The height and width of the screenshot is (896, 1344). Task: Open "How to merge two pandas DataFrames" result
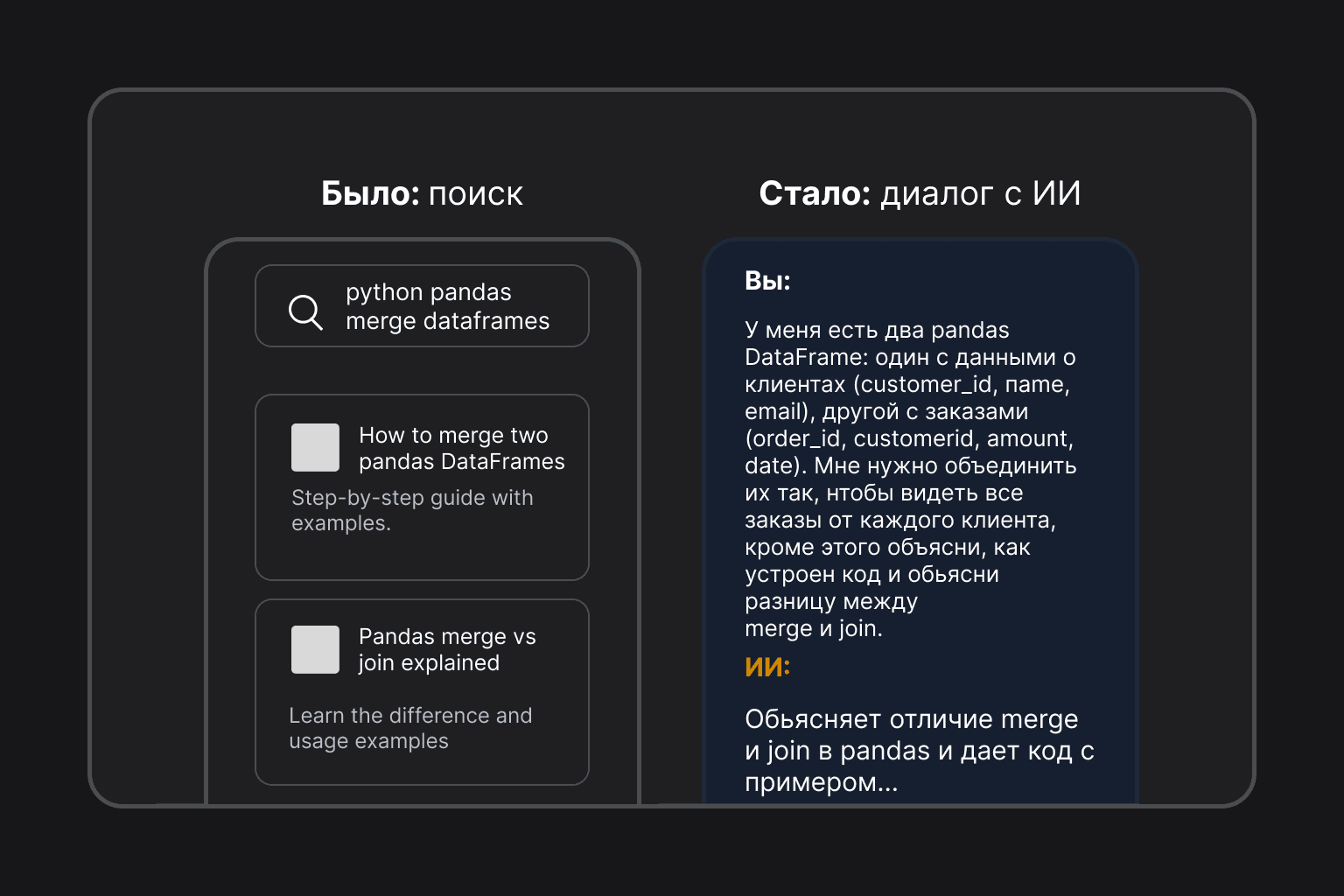(x=461, y=448)
